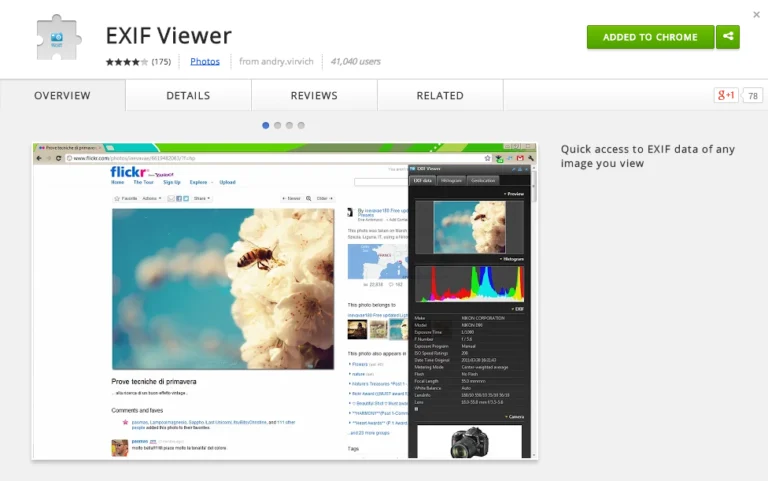Switch to the OVERVIEW tab
The image size is (768, 481).
[x=62, y=96]
